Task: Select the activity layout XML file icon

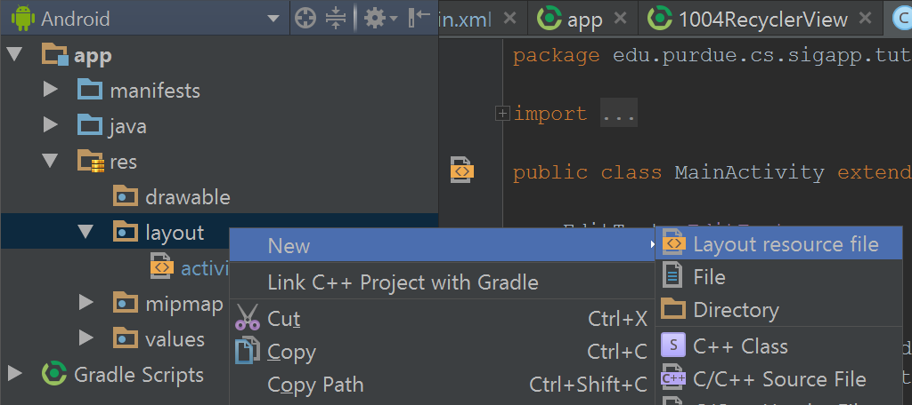Action: click(x=162, y=266)
